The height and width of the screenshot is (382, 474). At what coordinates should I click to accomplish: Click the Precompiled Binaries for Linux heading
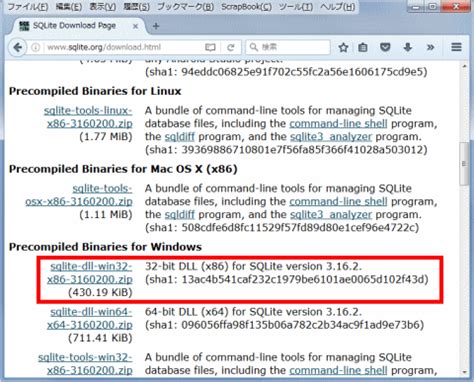point(95,91)
